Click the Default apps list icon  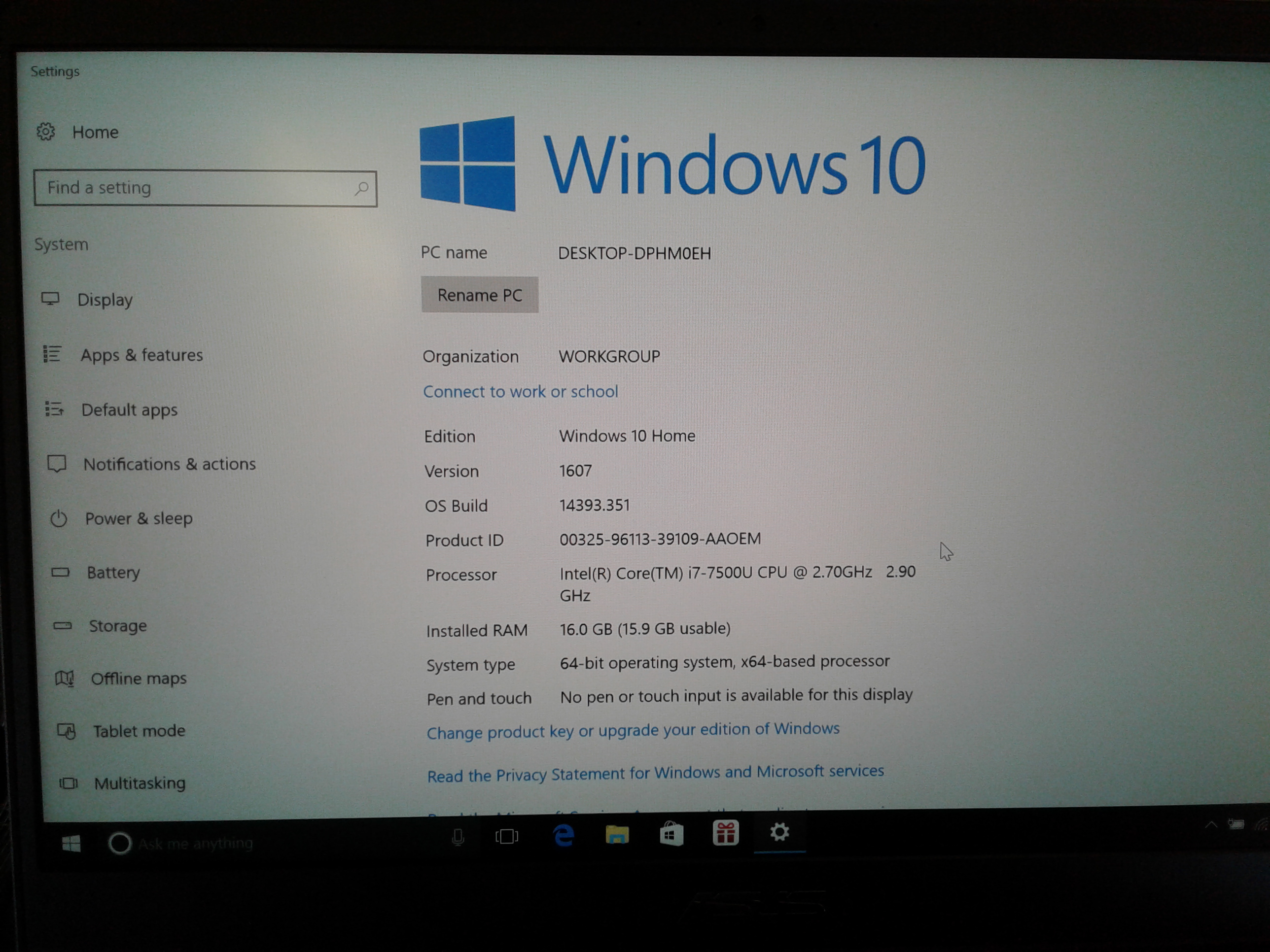[54, 409]
